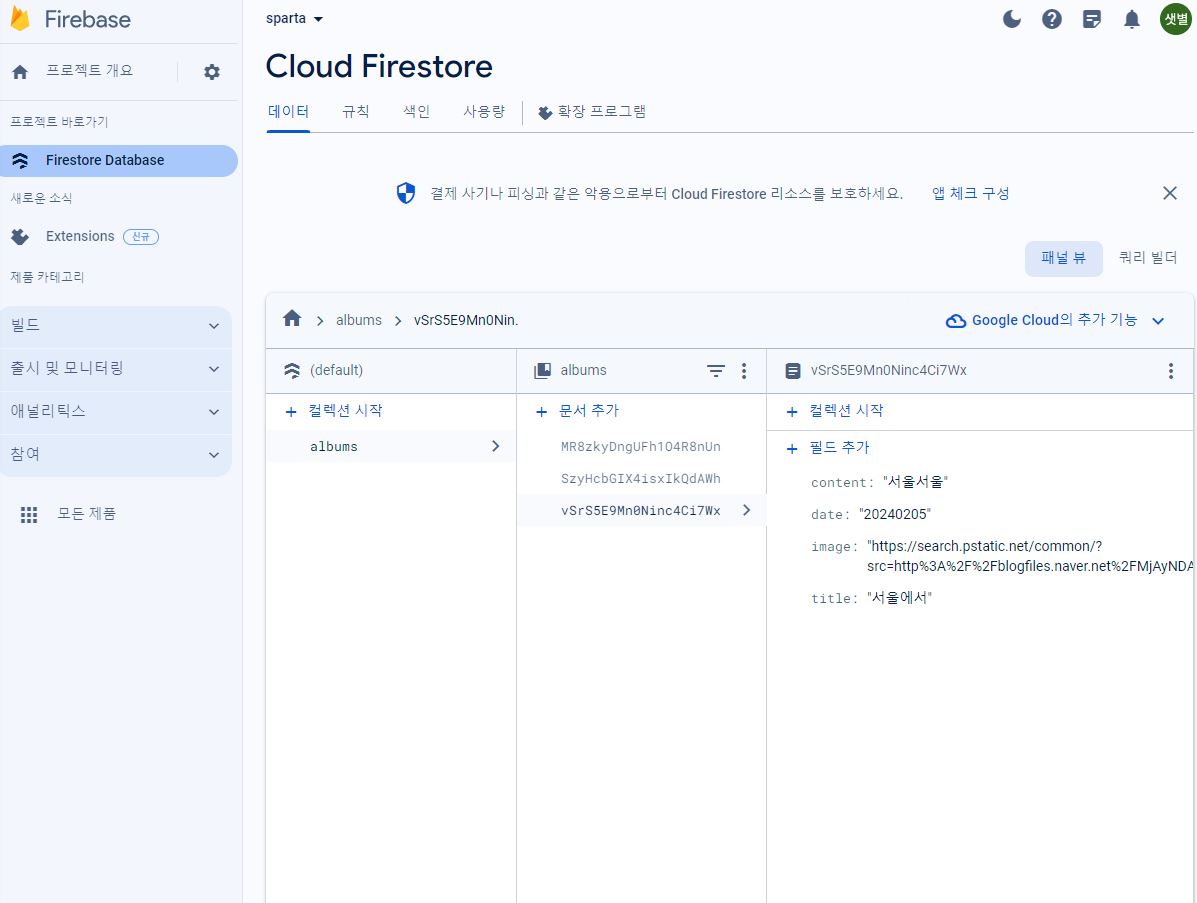The height and width of the screenshot is (903, 1197).
Task: Click the content field value 서울서울
Action: (x=915, y=482)
